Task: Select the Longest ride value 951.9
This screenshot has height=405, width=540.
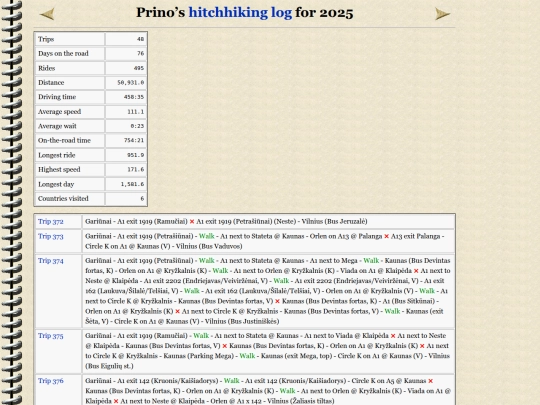Action: point(136,155)
